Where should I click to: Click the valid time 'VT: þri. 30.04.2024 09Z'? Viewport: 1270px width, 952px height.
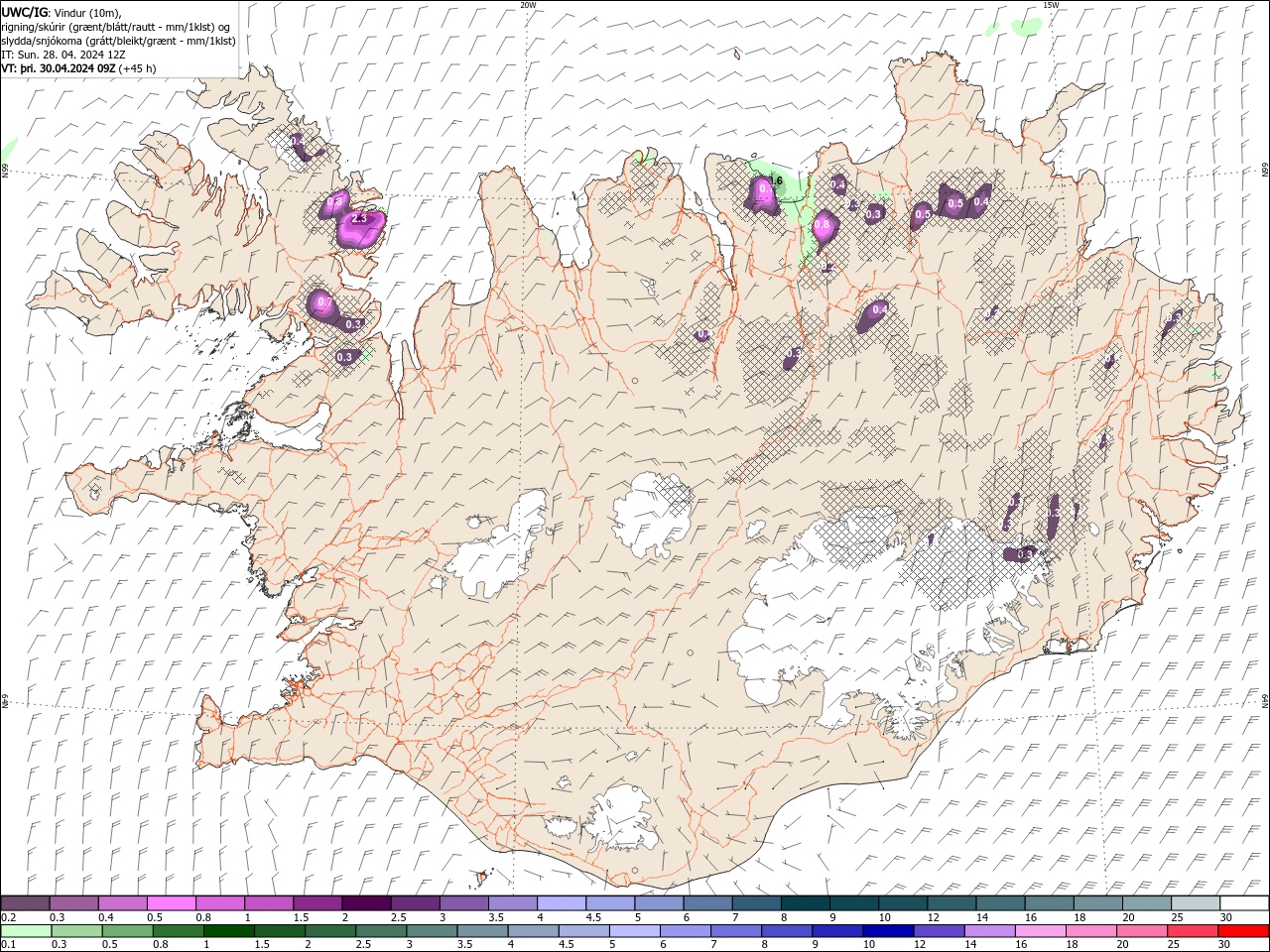click(x=59, y=68)
